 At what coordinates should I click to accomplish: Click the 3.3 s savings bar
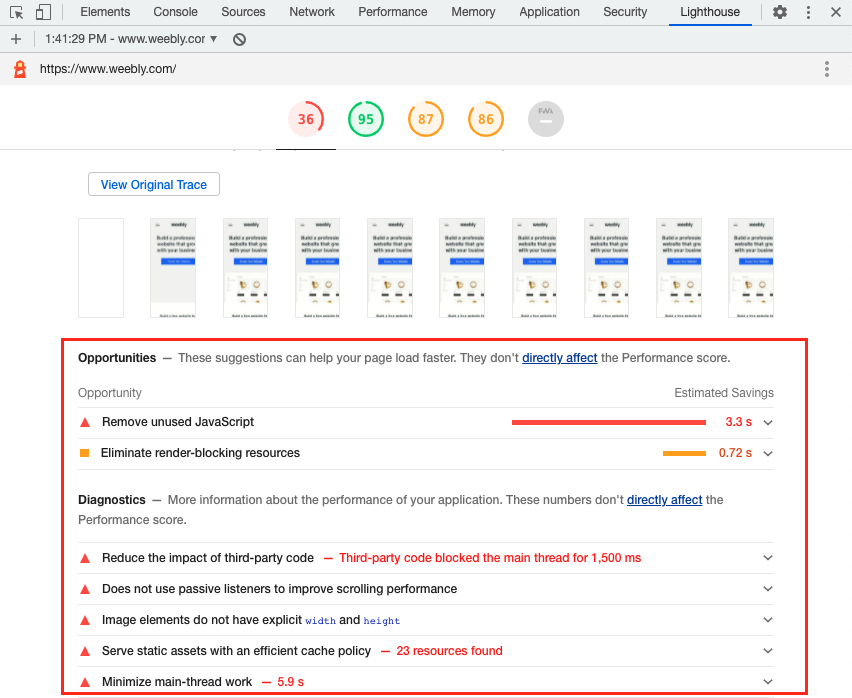tap(609, 422)
